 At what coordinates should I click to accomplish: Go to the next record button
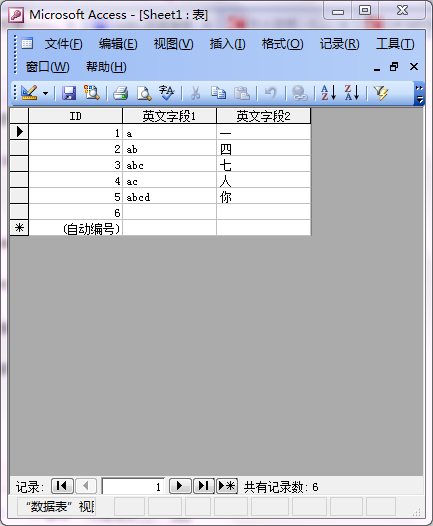click(x=180, y=486)
